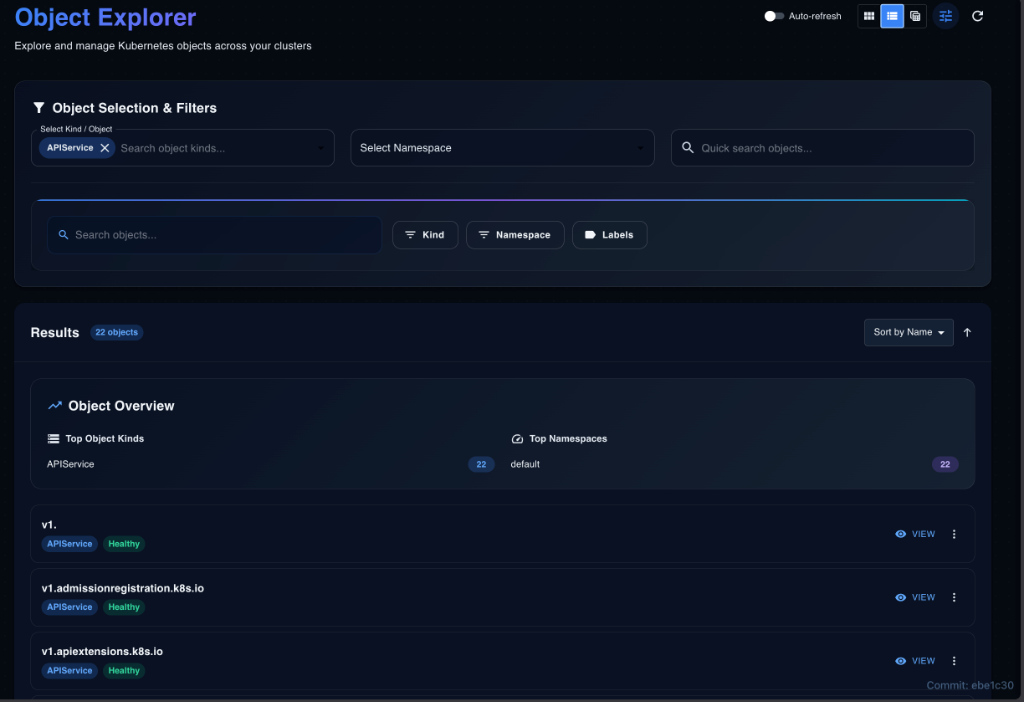The image size is (1024, 702).
Task: Select the list view icon
Action: (892, 16)
